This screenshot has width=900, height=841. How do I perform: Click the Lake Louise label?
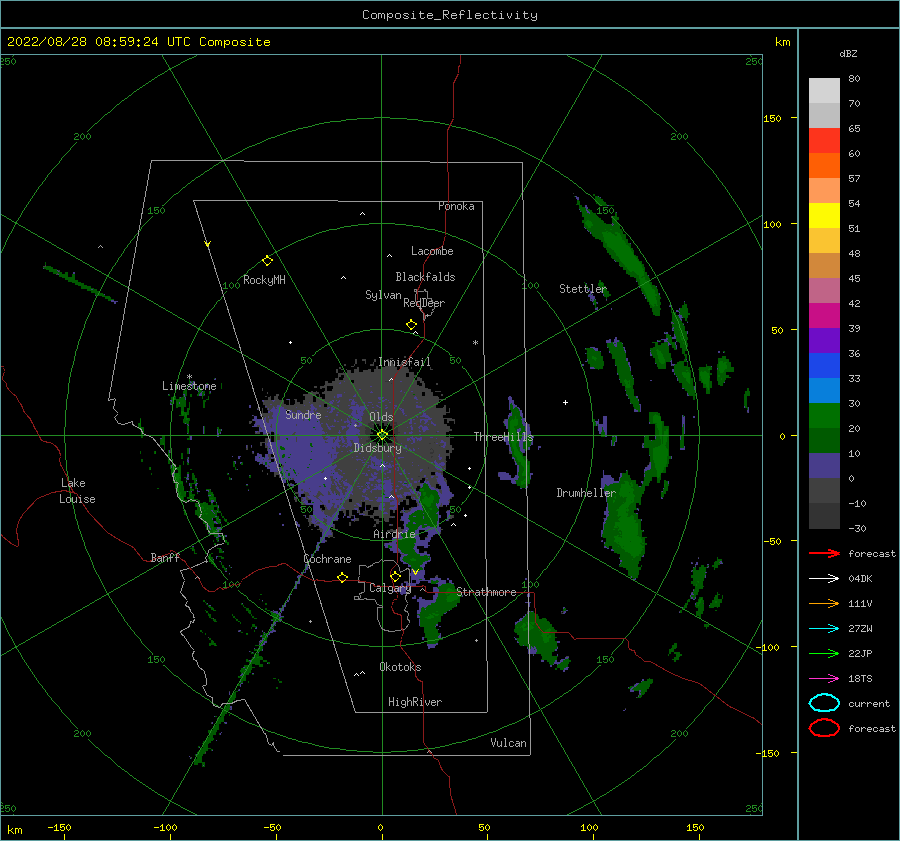click(77, 491)
